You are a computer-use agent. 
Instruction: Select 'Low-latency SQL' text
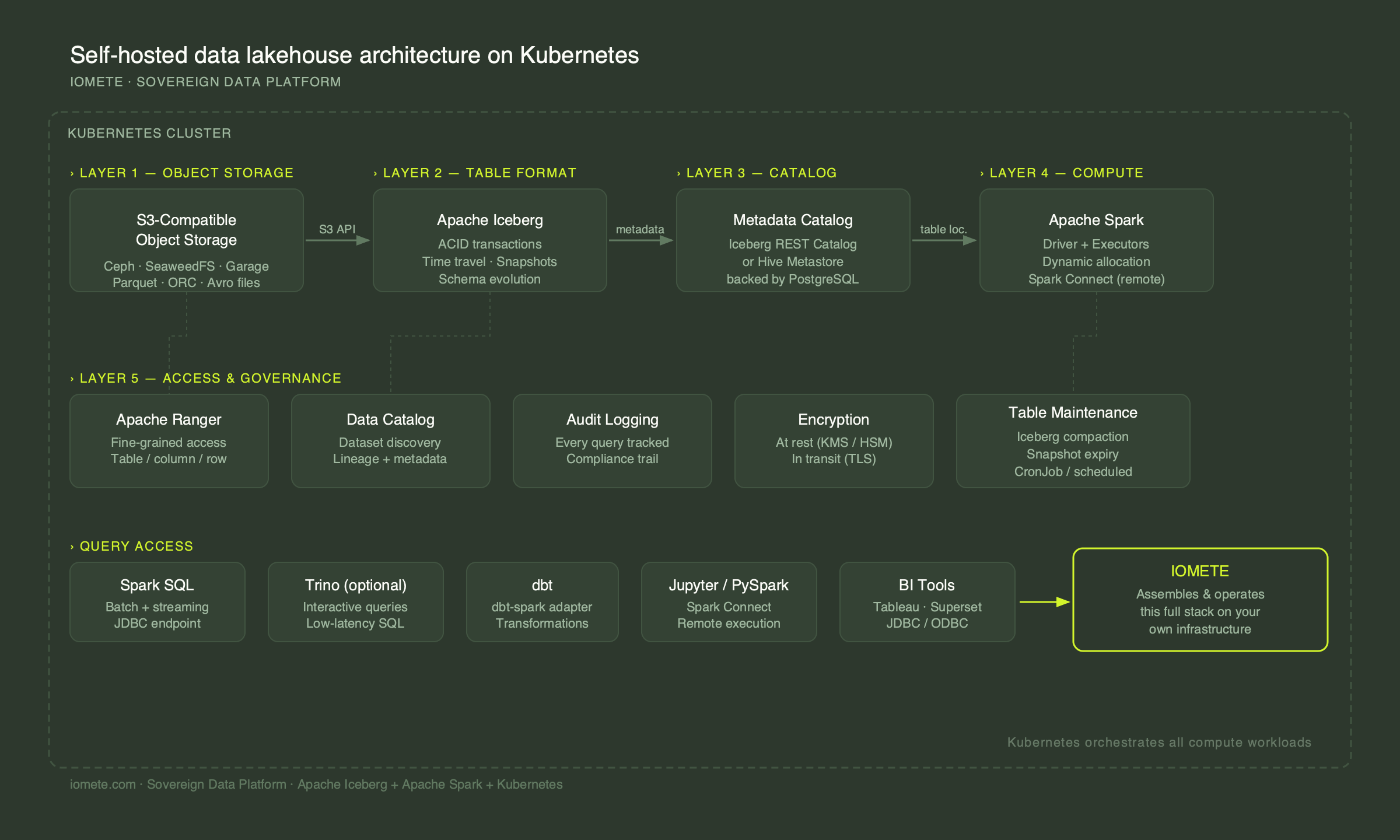point(355,623)
